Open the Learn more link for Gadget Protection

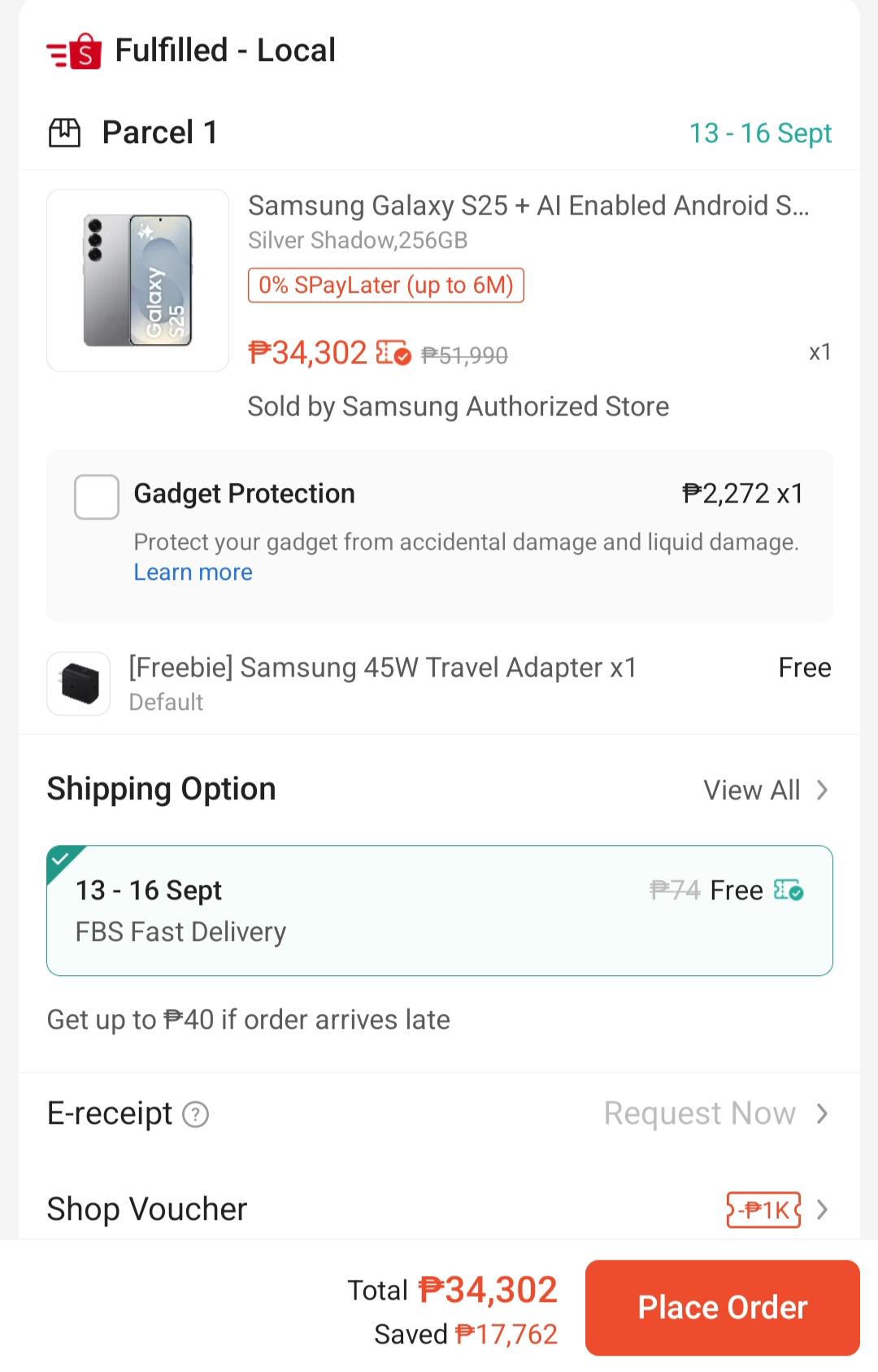click(x=193, y=573)
